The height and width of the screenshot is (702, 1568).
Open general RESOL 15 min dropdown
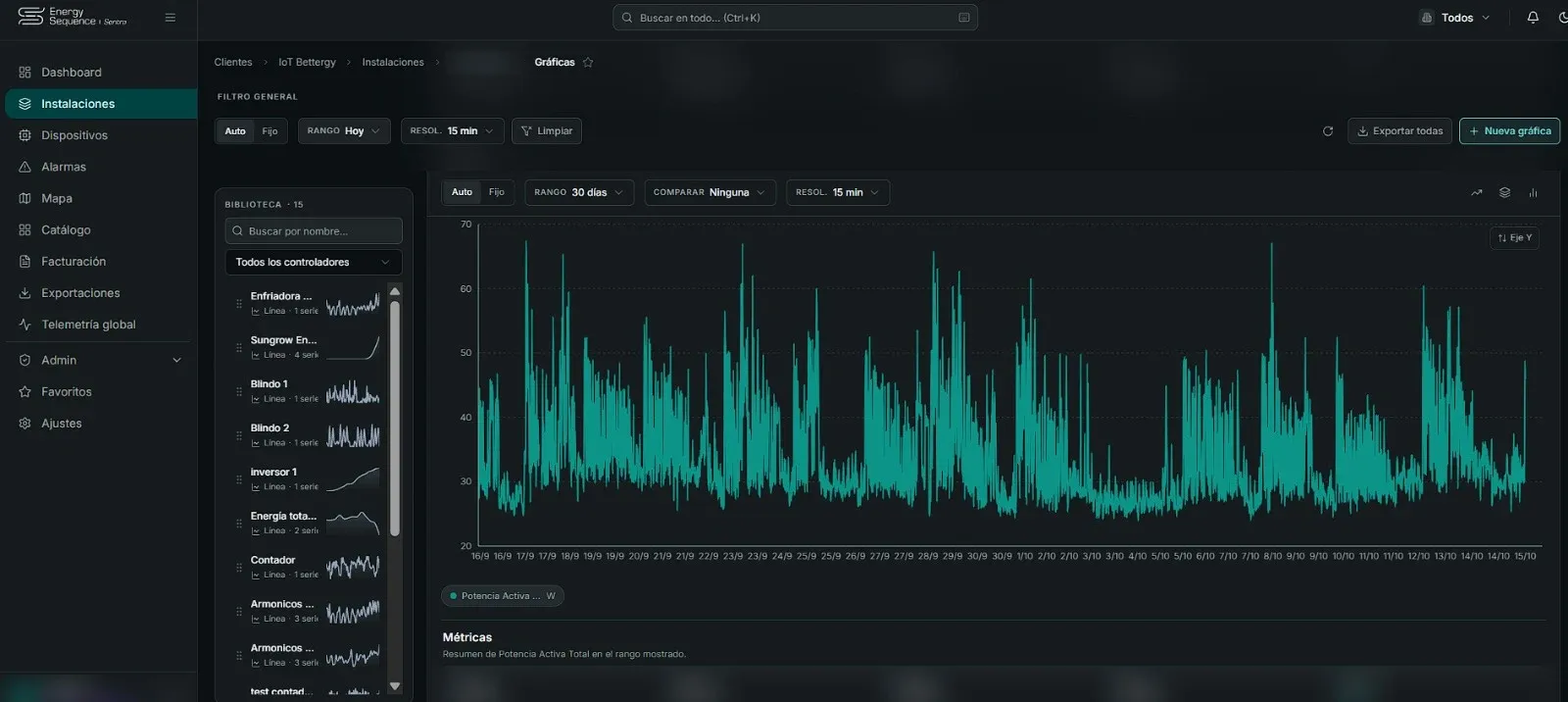pyautogui.click(x=452, y=131)
